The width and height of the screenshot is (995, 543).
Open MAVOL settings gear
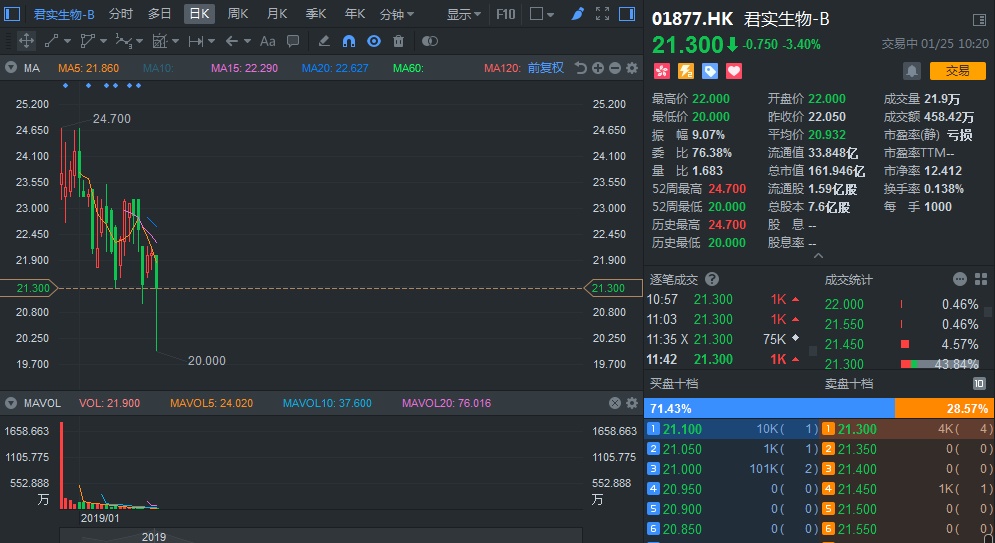[x=632, y=403]
